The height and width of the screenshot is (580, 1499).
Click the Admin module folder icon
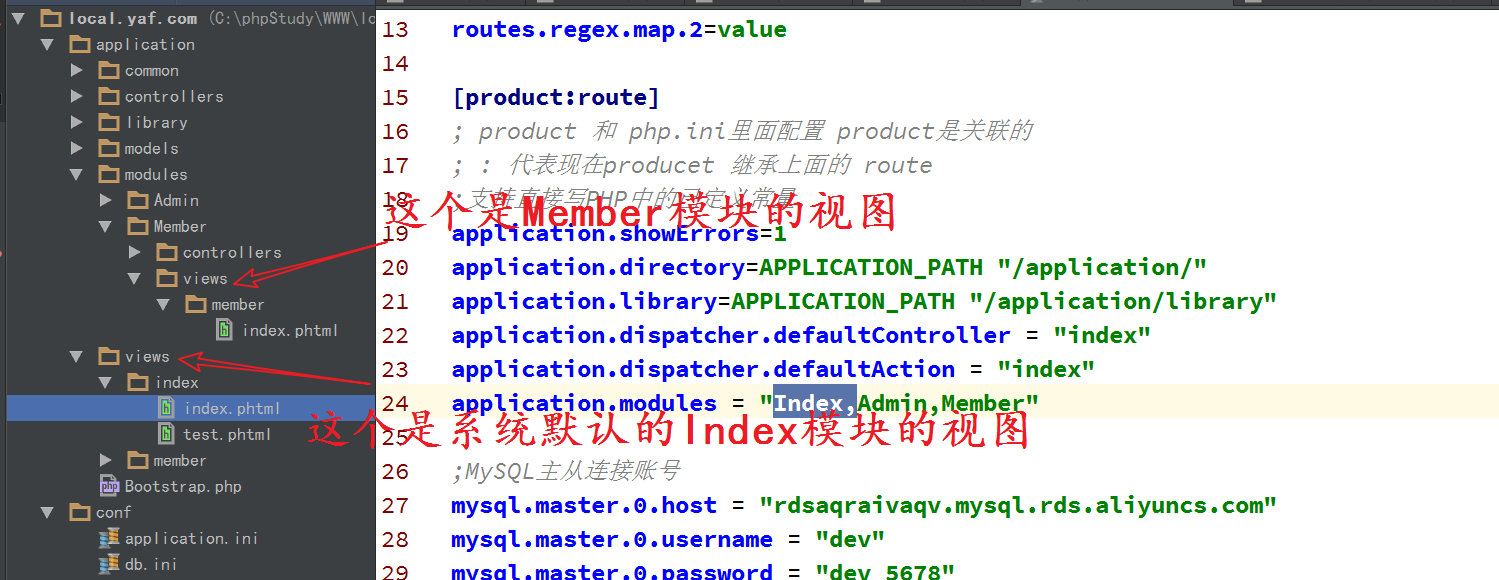point(138,201)
